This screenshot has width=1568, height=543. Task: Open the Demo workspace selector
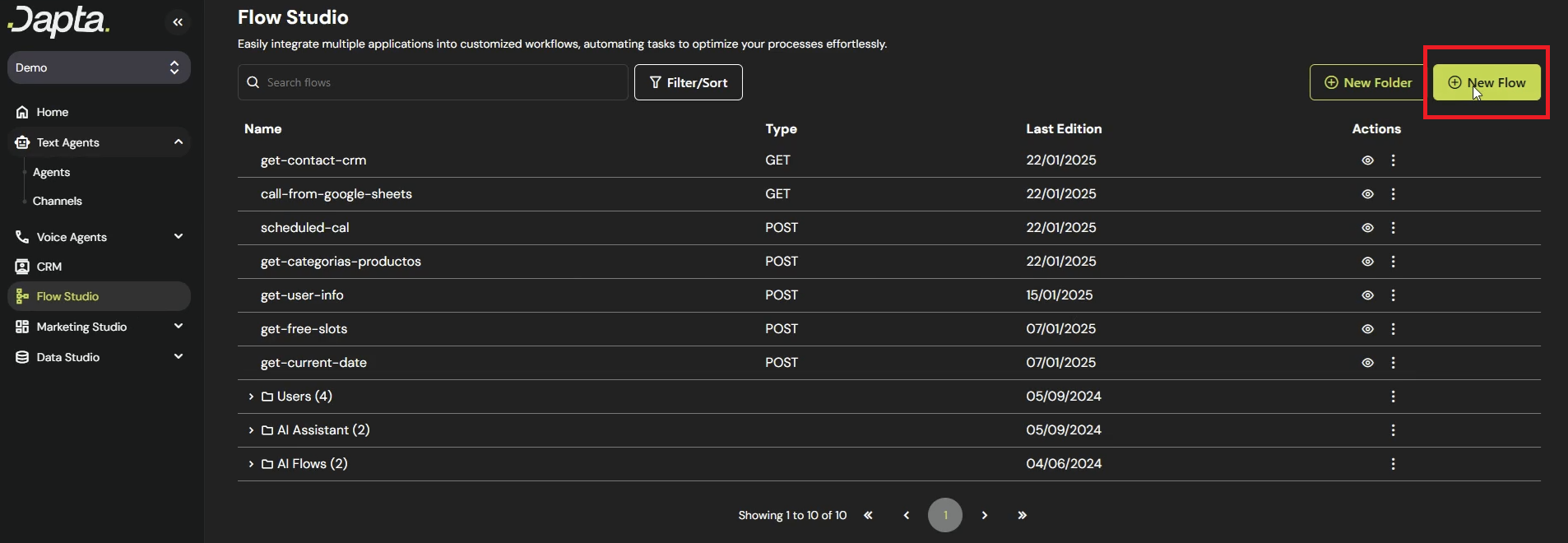[x=99, y=67]
